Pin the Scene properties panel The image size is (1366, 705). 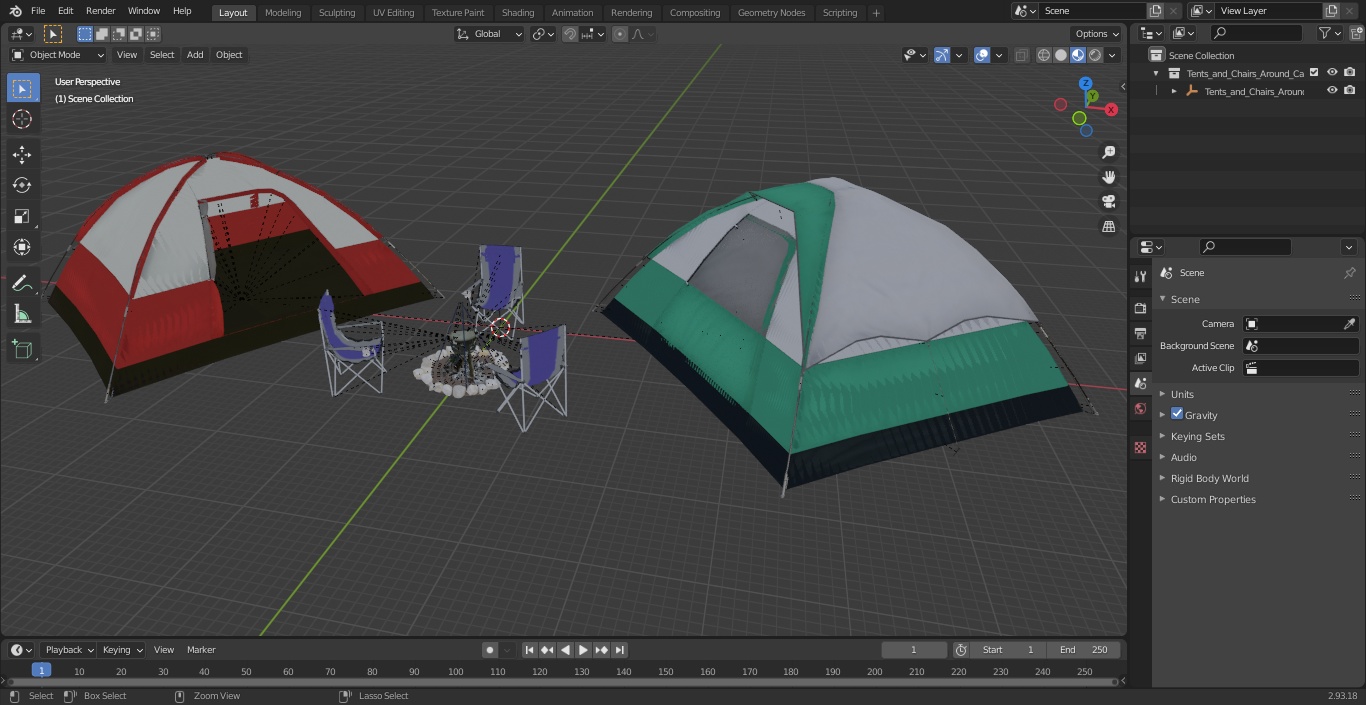1349,273
